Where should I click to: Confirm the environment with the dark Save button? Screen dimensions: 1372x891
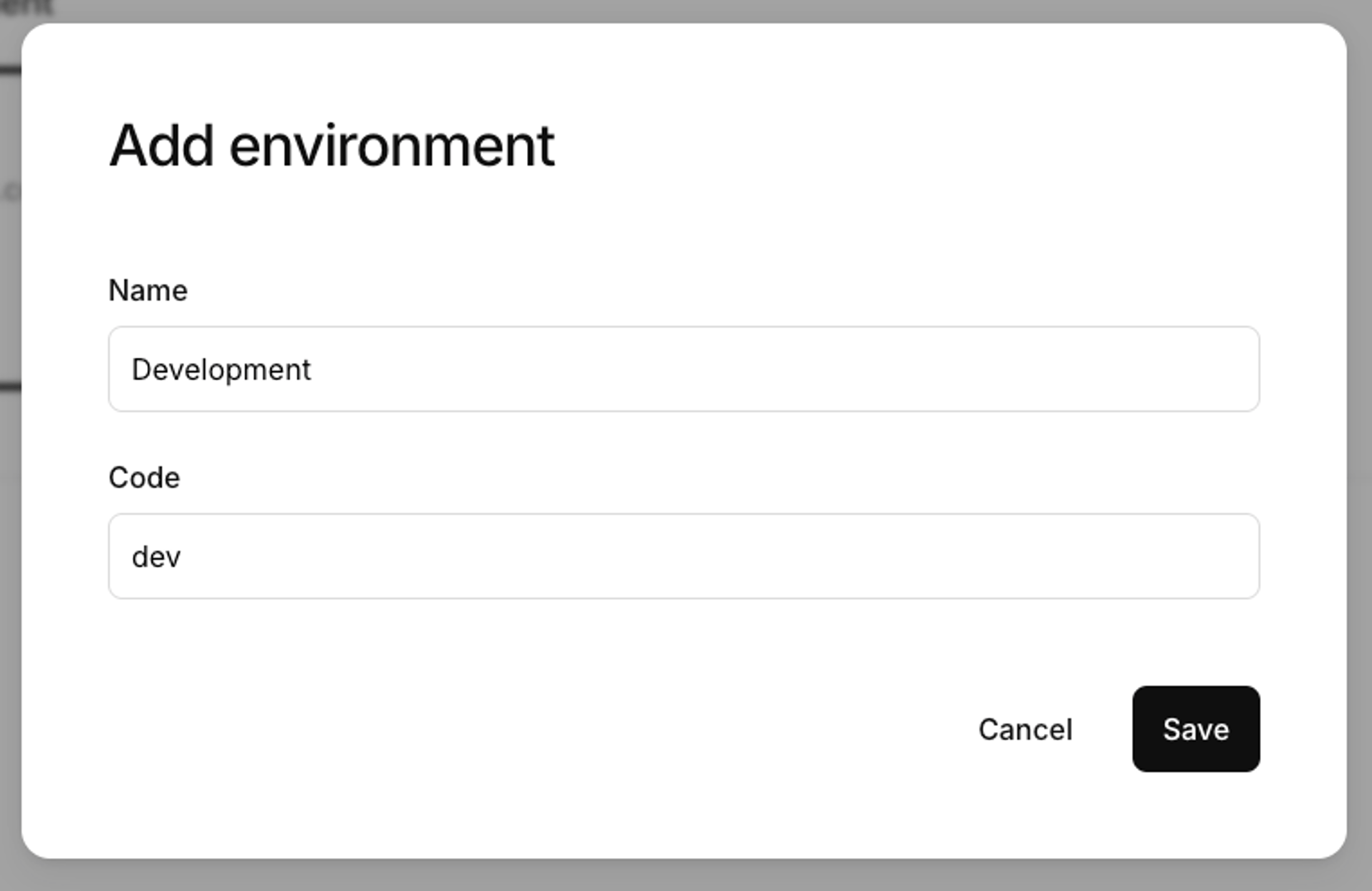[1195, 730]
